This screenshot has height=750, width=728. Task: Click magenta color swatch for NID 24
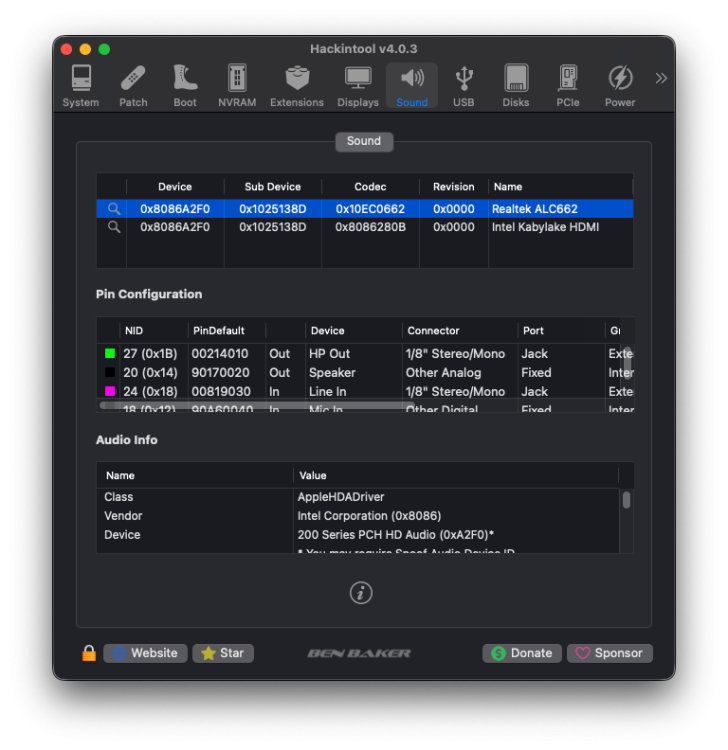[x=110, y=392]
